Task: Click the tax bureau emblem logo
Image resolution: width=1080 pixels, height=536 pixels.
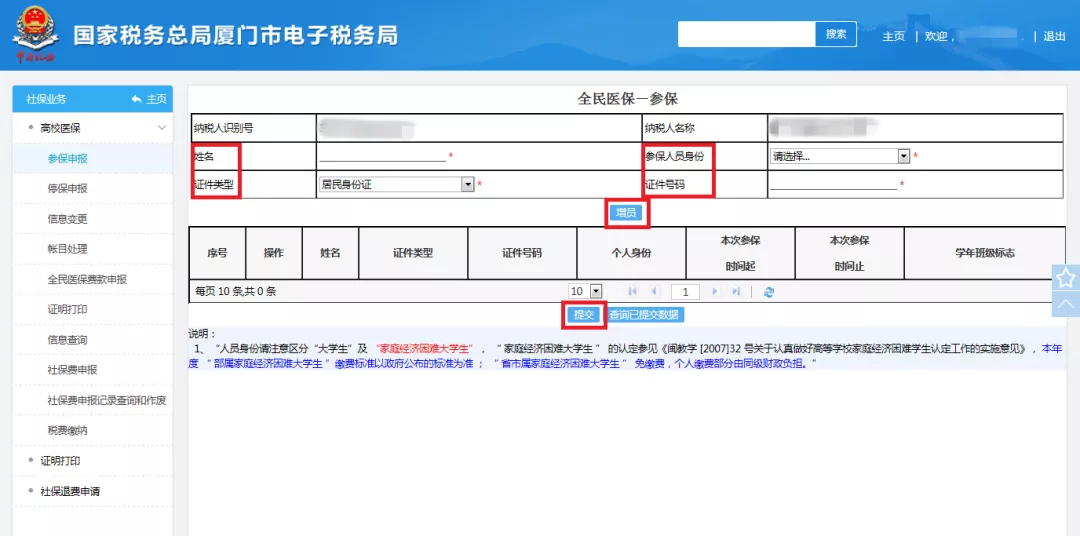Action: point(34,33)
